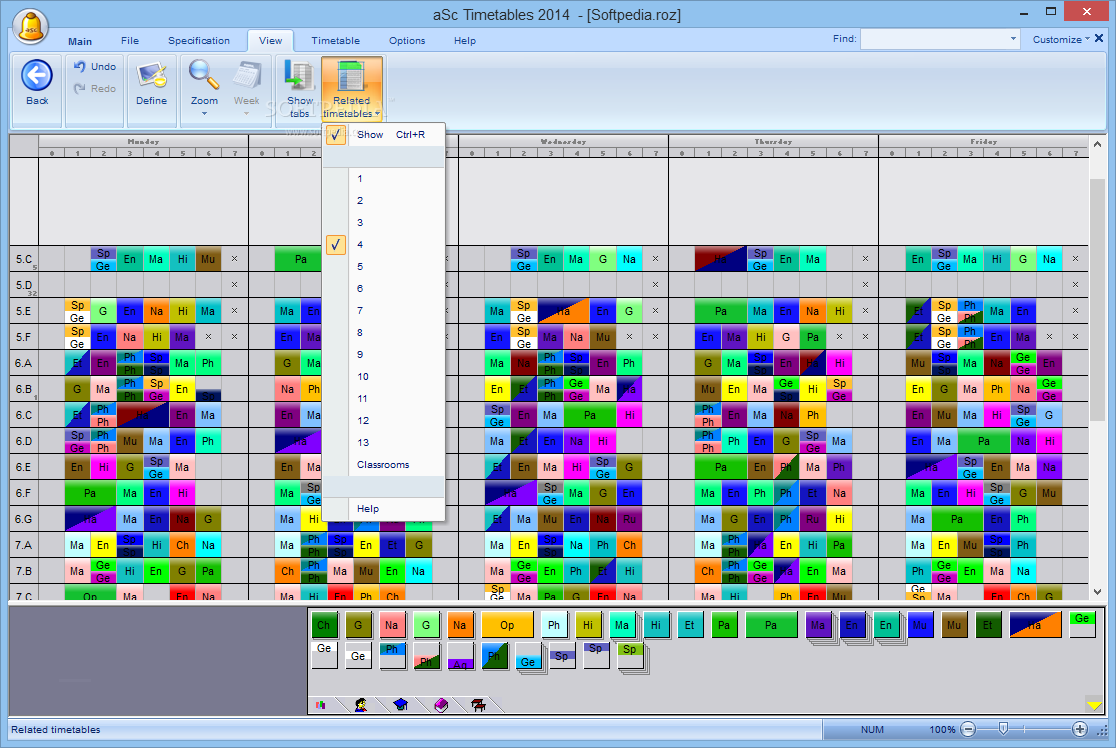Click the aSc bell application logo
Screen dimensions: 1116x748
(x=30, y=26)
